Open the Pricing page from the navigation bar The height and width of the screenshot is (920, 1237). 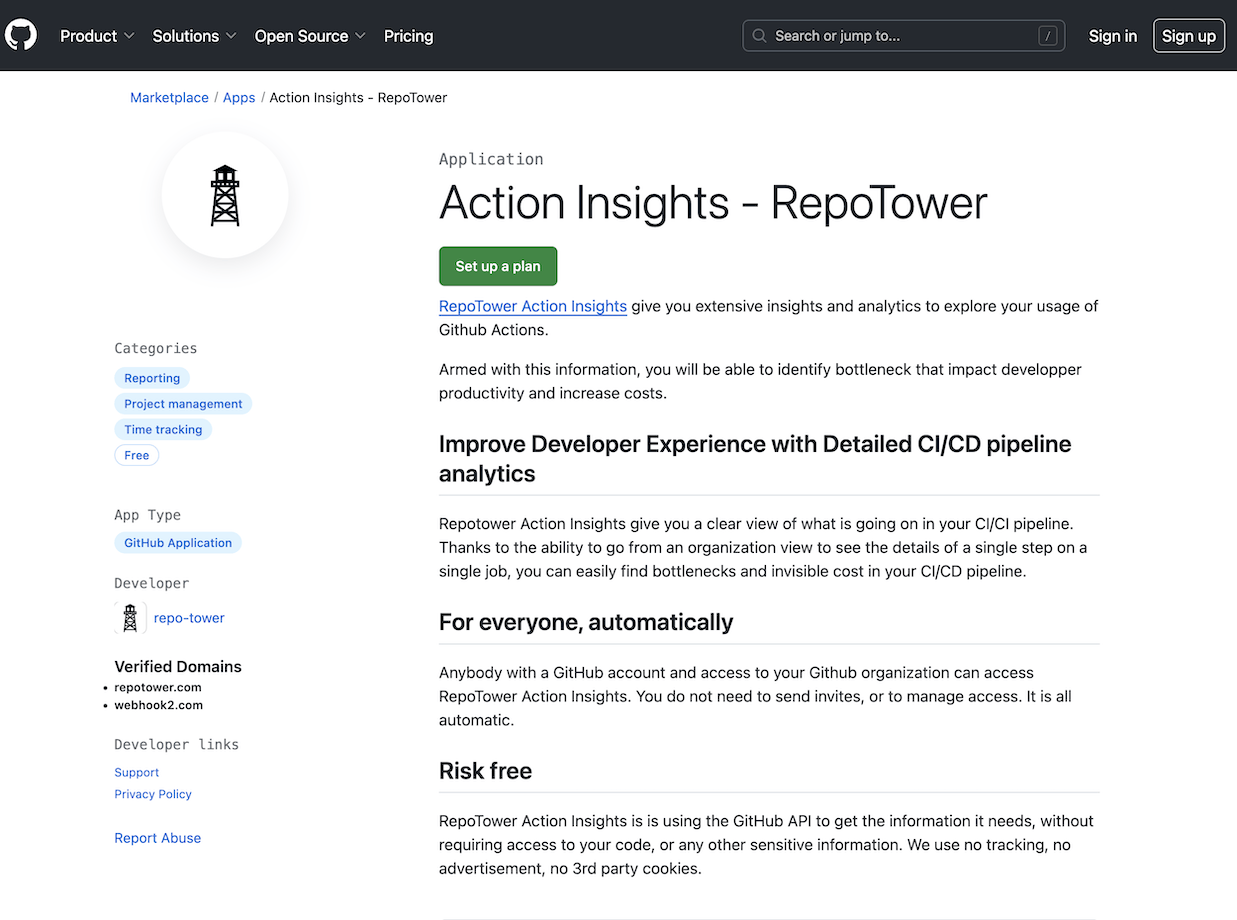coord(408,35)
